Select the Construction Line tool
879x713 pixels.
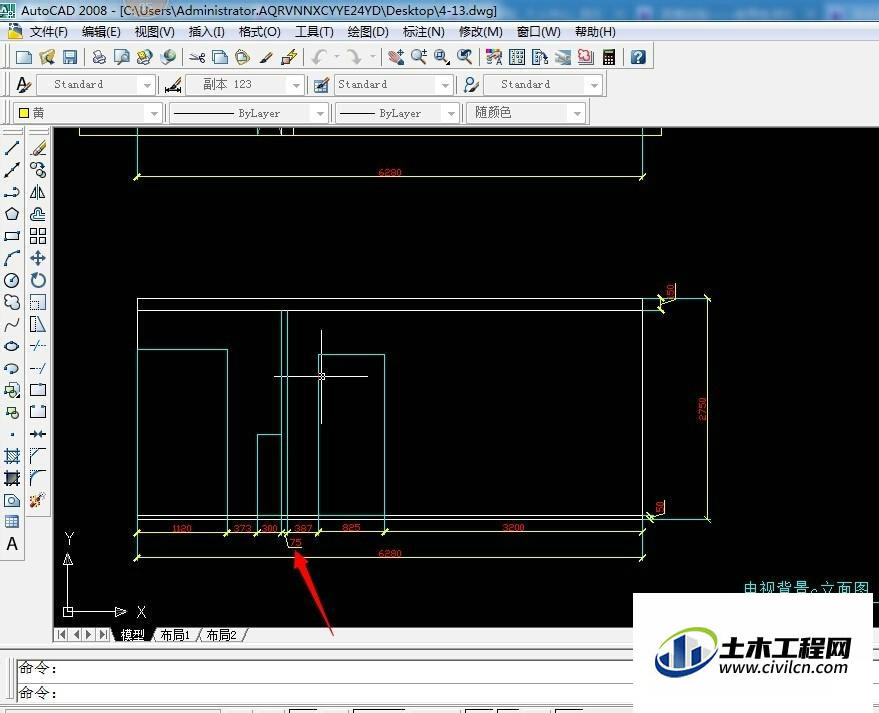12,170
